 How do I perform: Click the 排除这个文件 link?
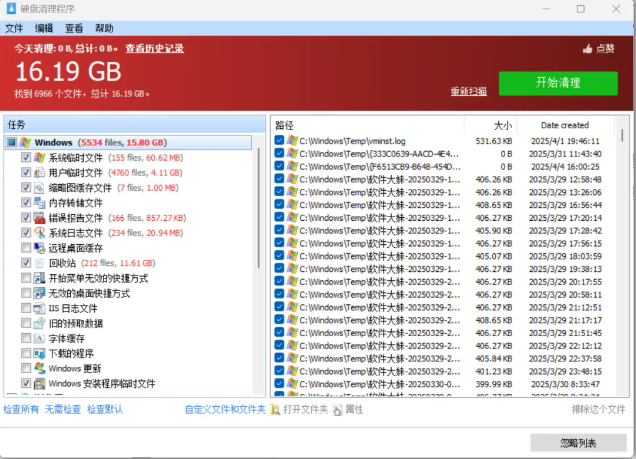[599, 410]
